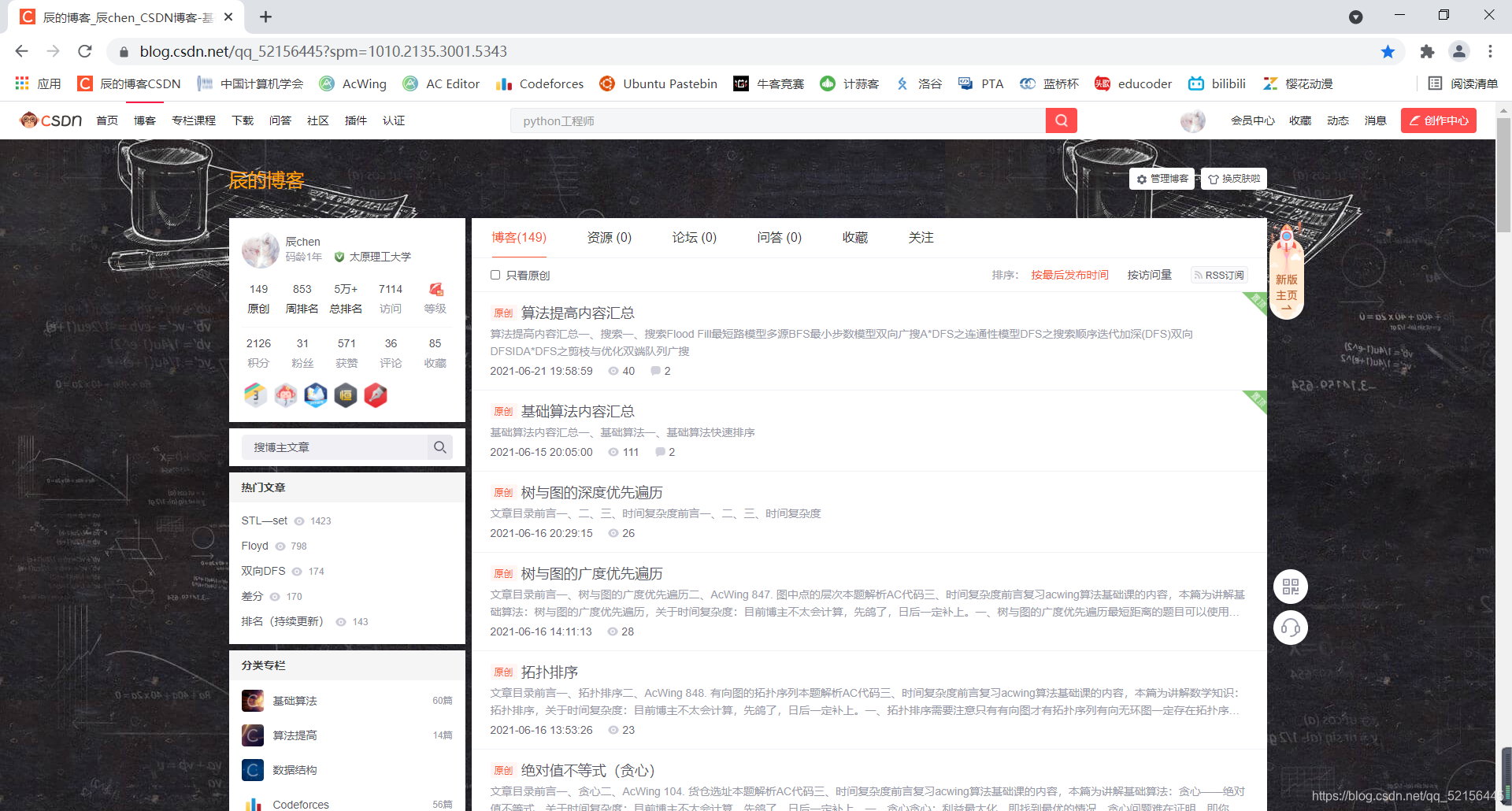Open the 阅读清单 reading list

pyautogui.click(x=1463, y=83)
